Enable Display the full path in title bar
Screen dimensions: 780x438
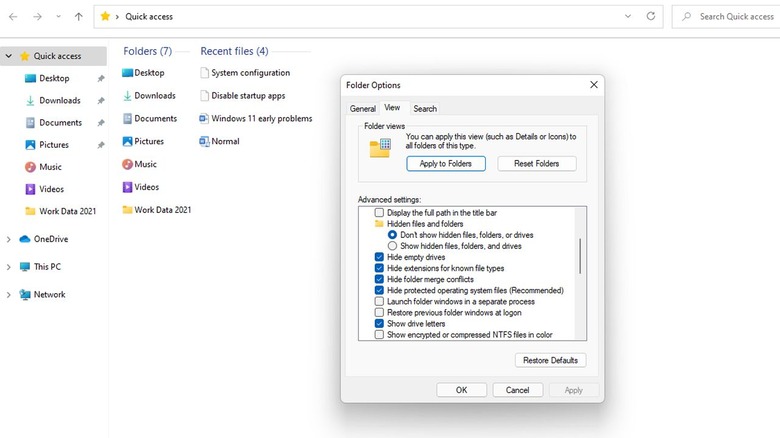379,213
